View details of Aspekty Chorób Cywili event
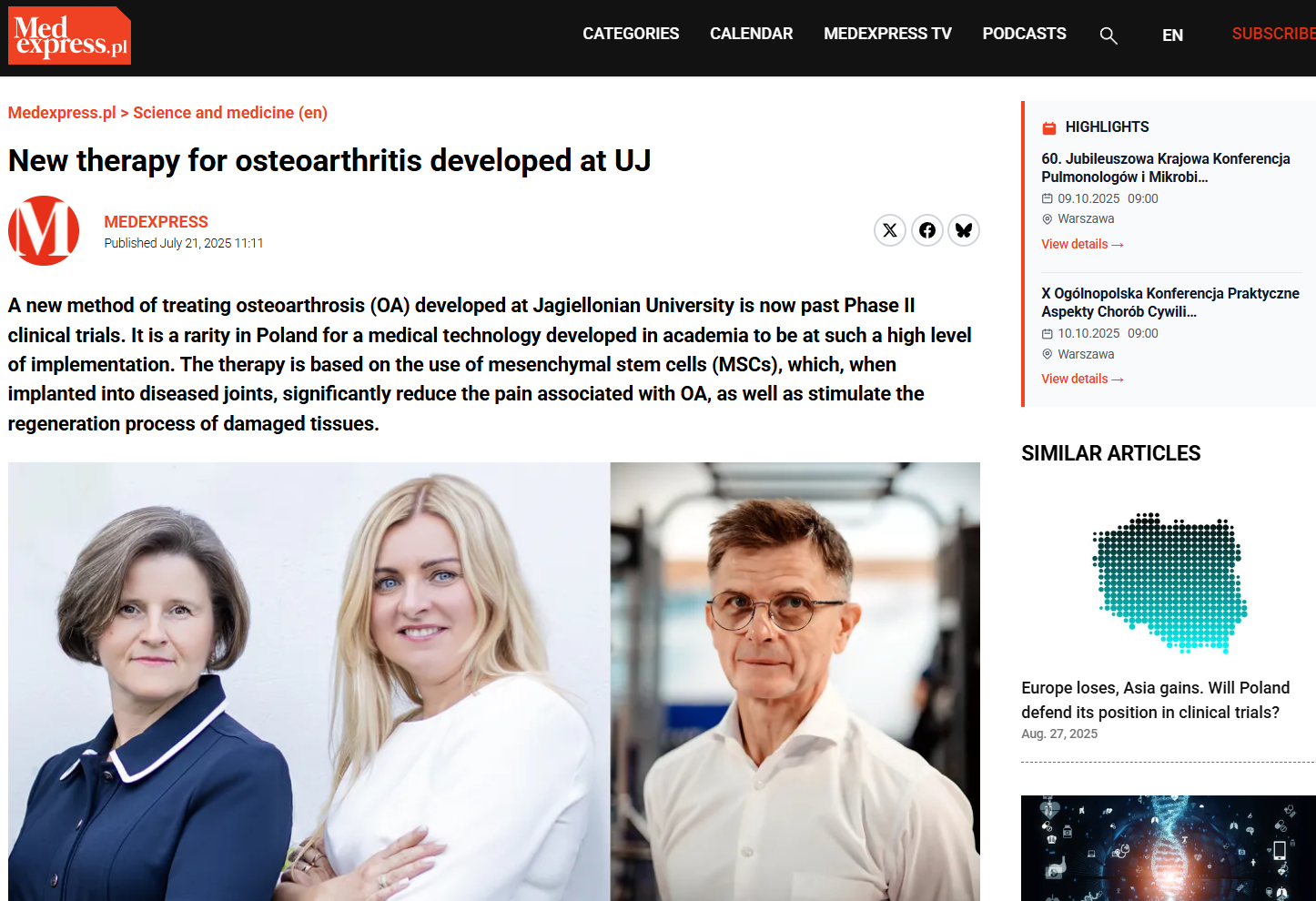Screen dimensions: 1316x901 pos(1082,379)
